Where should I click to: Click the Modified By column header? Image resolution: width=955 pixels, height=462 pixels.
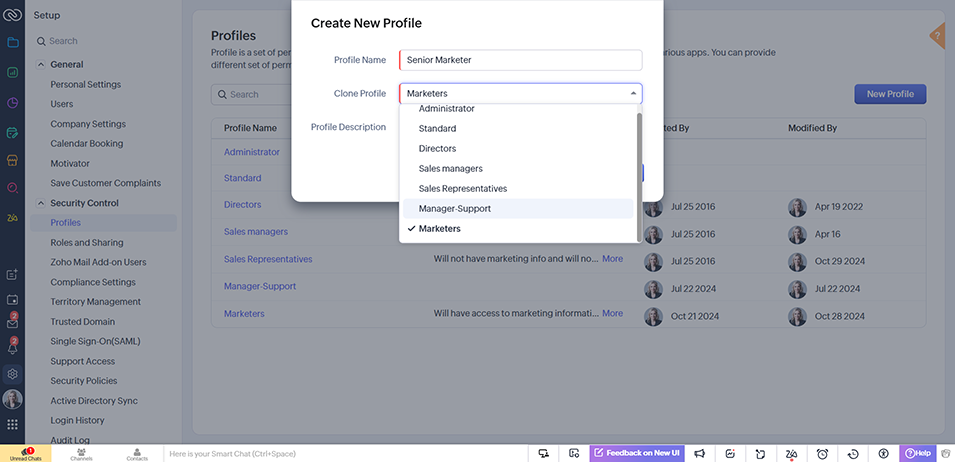pos(812,128)
